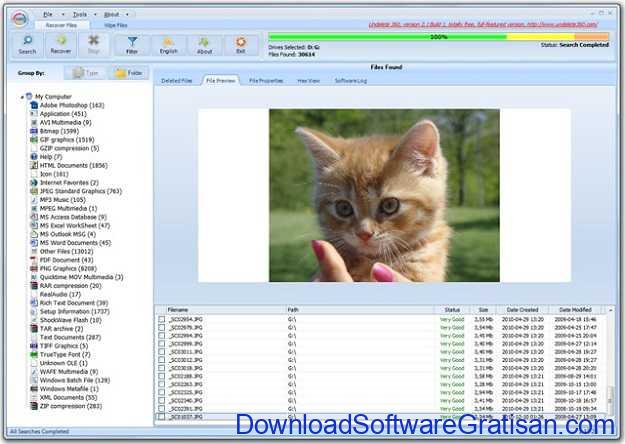This screenshot has height=444, width=625.
Task: Check the box for _SC03011.JPG
Action: (x=161, y=352)
